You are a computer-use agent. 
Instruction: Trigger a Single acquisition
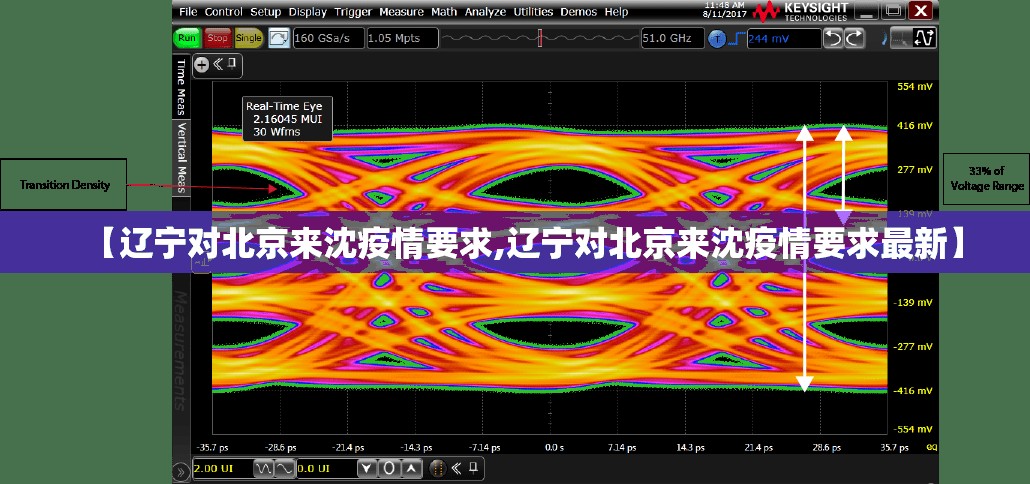click(248, 38)
